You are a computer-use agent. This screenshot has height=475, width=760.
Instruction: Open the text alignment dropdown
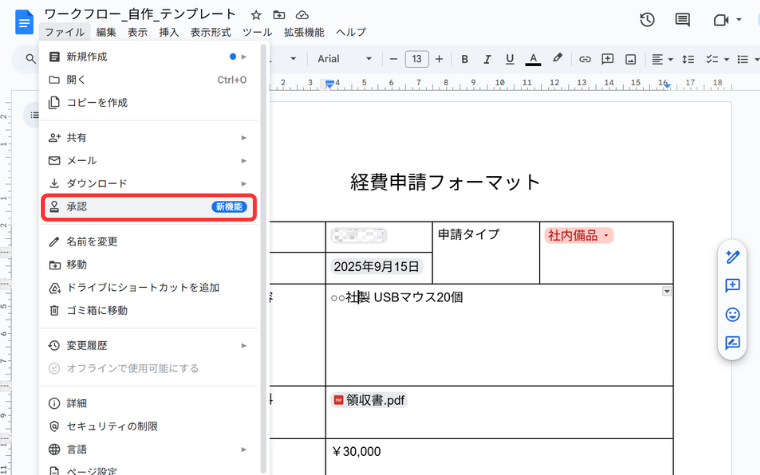[662, 59]
